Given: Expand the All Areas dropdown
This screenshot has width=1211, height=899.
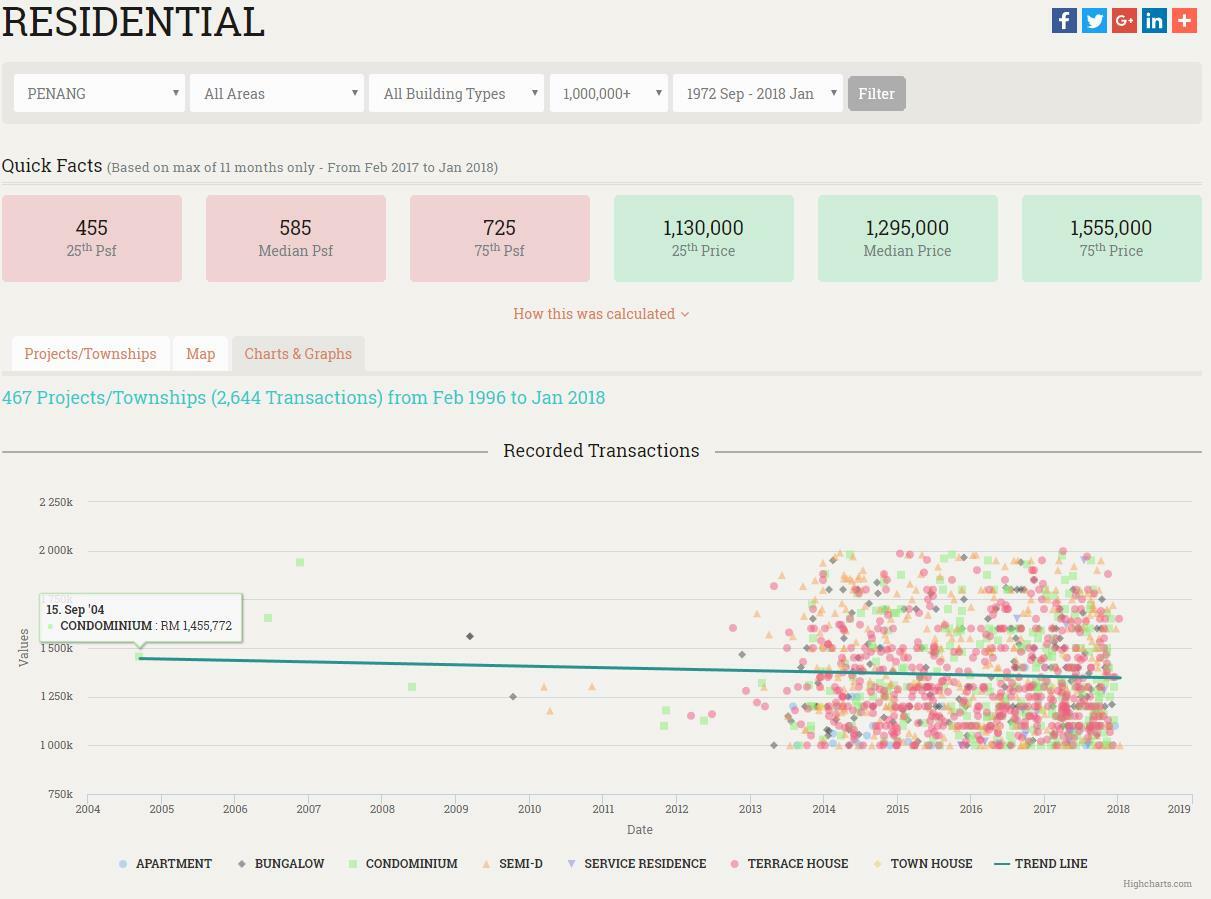Looking at the screenshot, I should coord(277,93).
